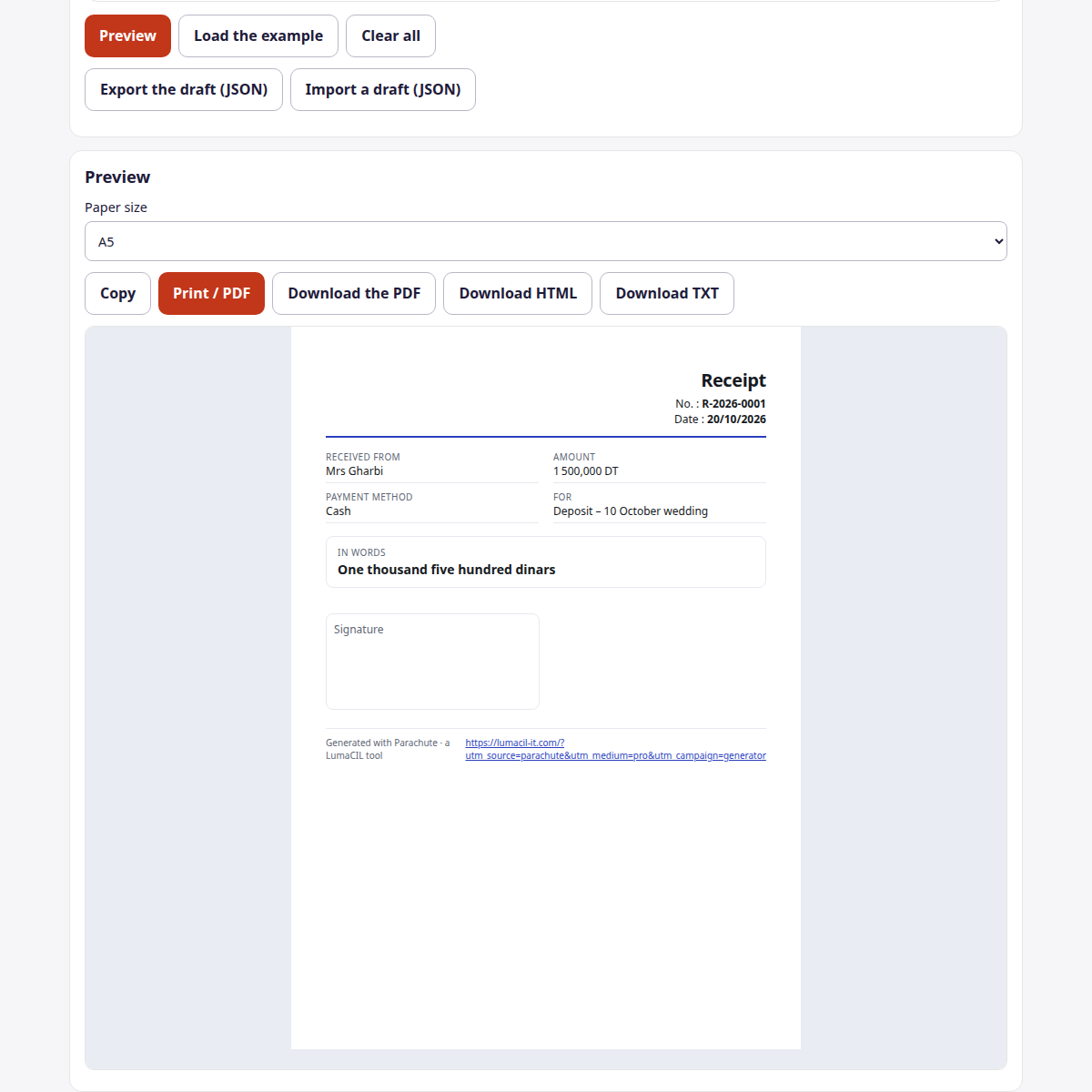Click the PAYMENT METHOD label
Image resolution: width=1092 pixels, height=1092 pixels.
[x=369, y=497]
